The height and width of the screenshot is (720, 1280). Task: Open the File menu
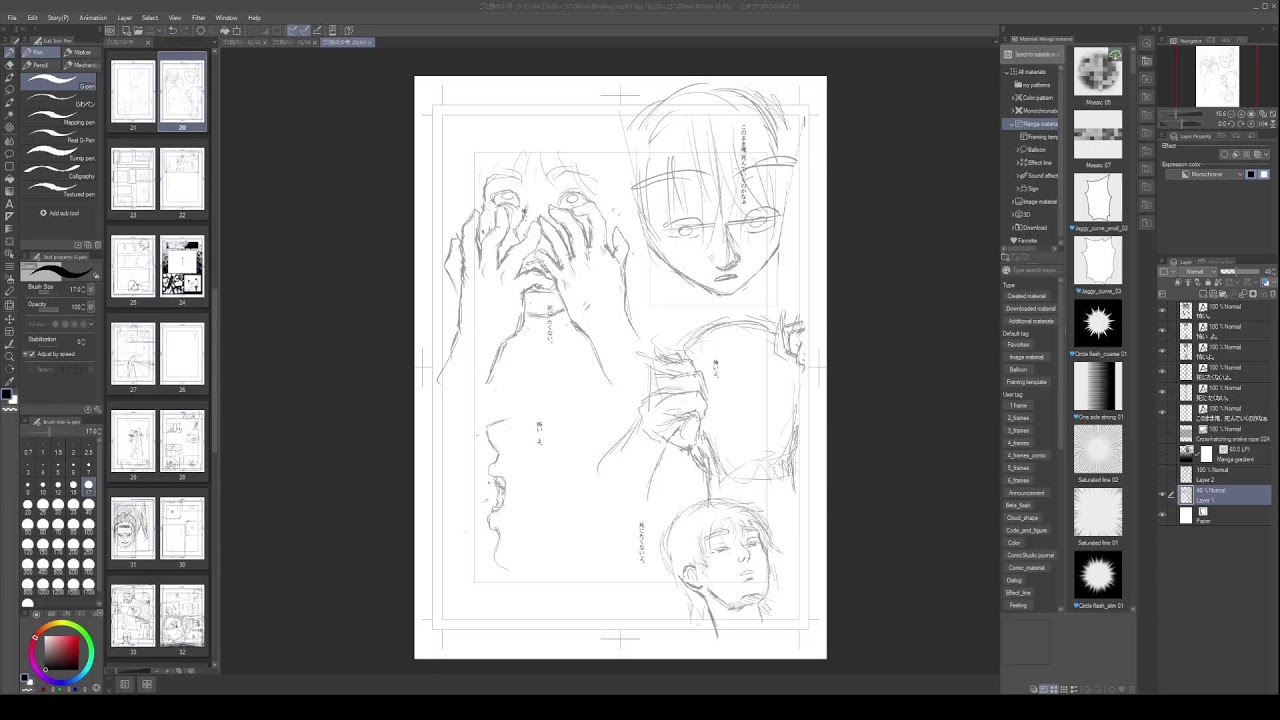point(12,18)
